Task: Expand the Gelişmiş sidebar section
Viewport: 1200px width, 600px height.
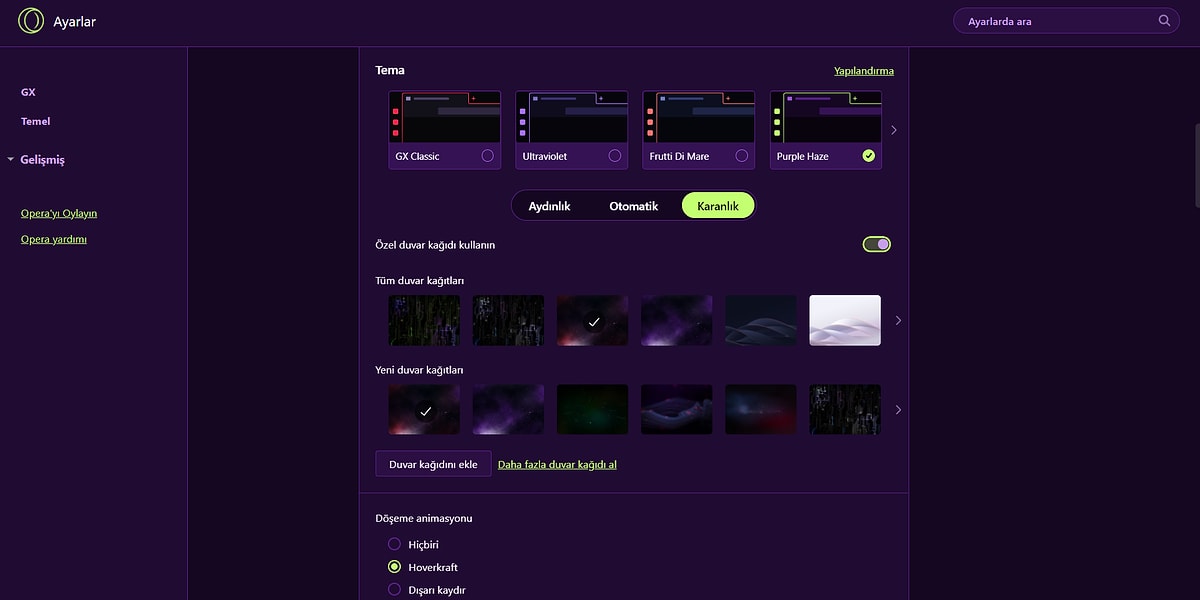Action: tap(42, 160)
